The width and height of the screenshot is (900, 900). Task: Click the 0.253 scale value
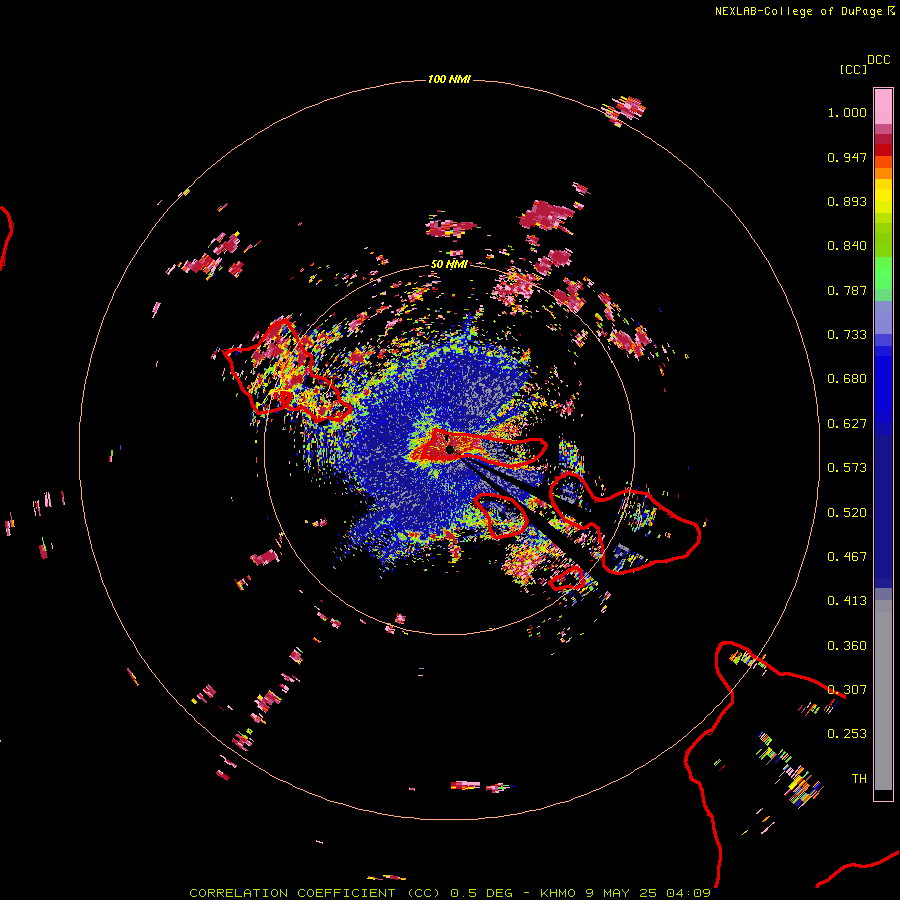pos(847,734)
